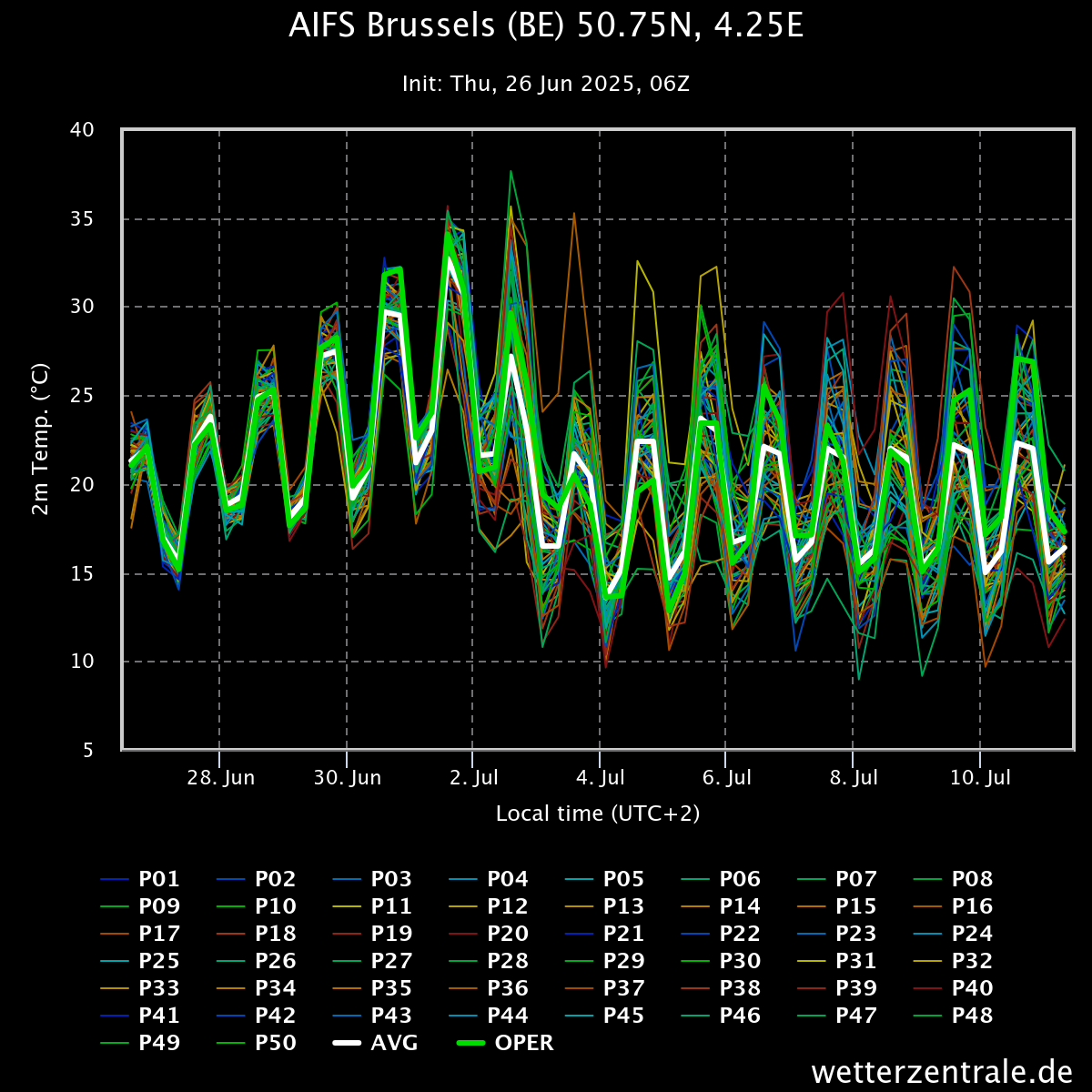Viewport: 1092px width, 1092px height.
Task: Toggle the P32 ensemble member
Action: (x=954, y=961)
